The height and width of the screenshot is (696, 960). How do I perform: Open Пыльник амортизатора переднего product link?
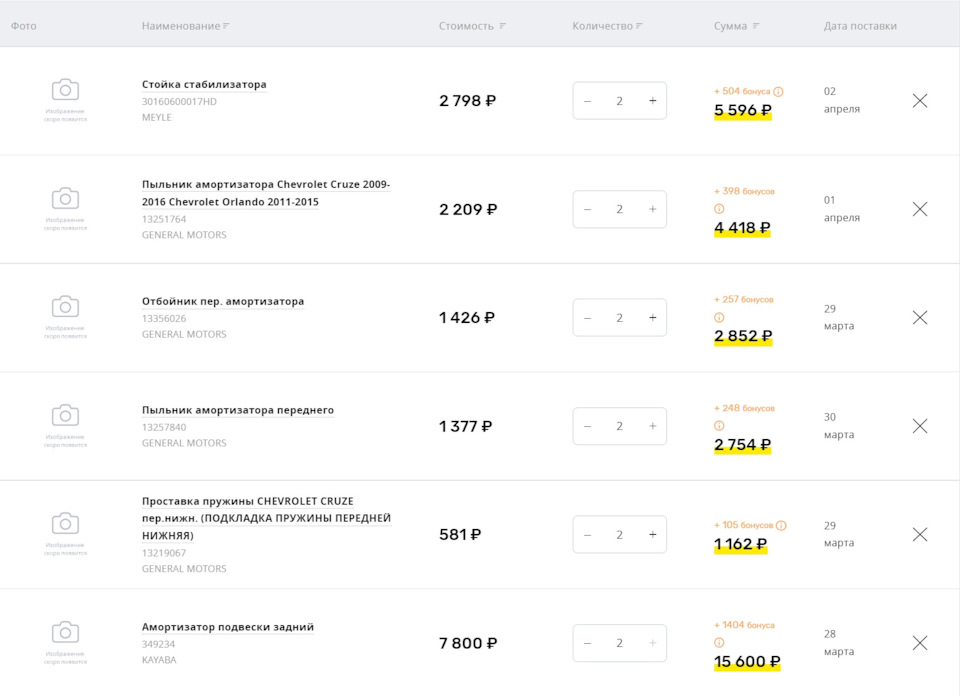[238, 410]
